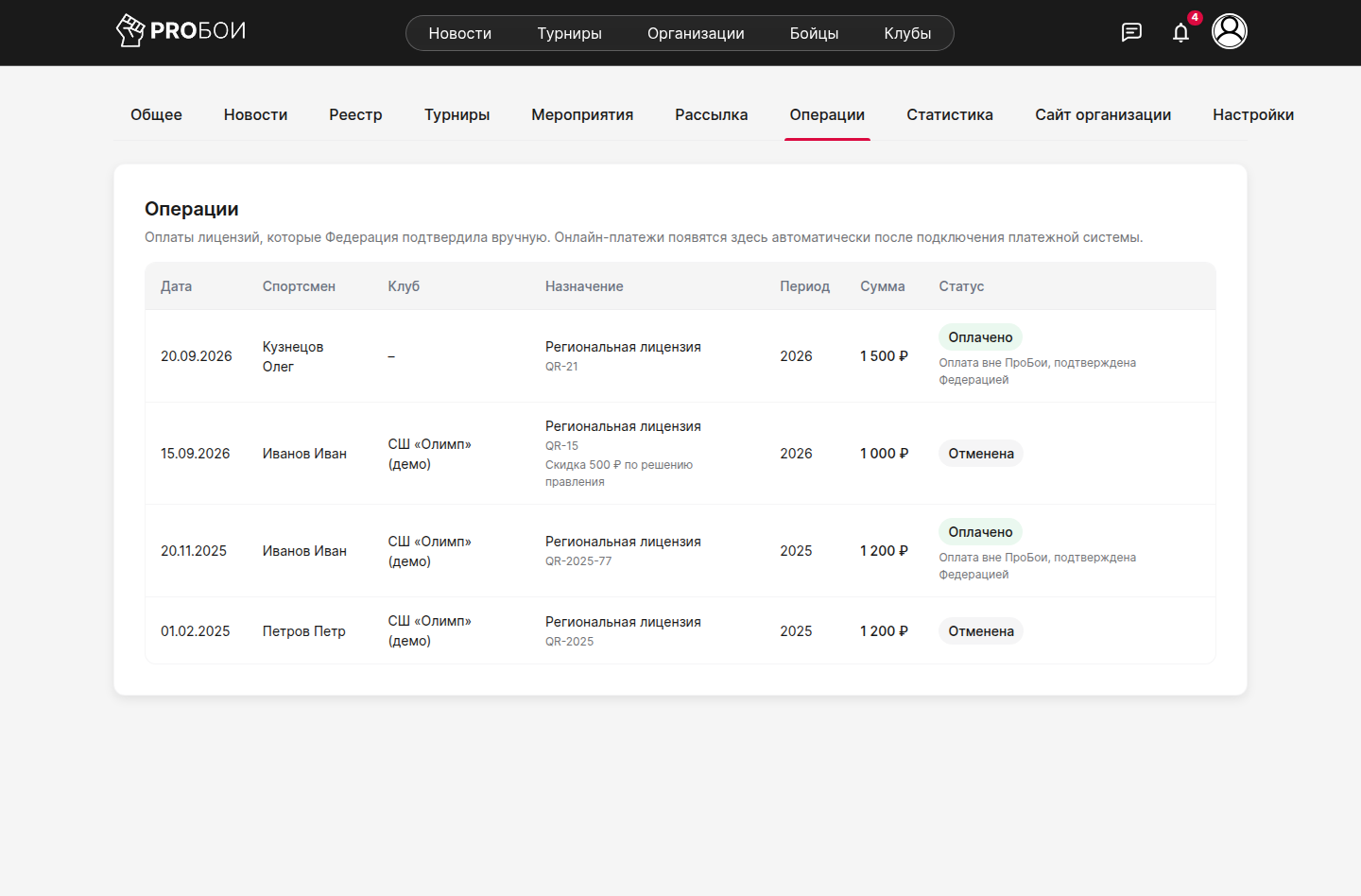Open the Мероприятия tab

(x=582, y=114)
